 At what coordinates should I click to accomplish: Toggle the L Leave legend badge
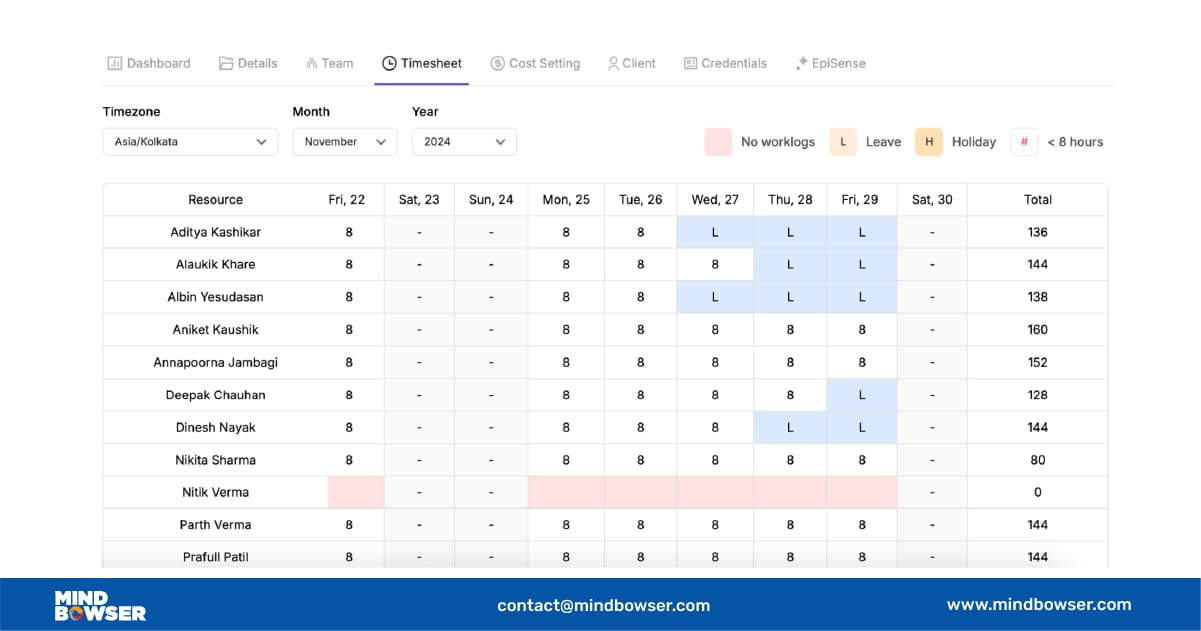click(x=843, y=142)
